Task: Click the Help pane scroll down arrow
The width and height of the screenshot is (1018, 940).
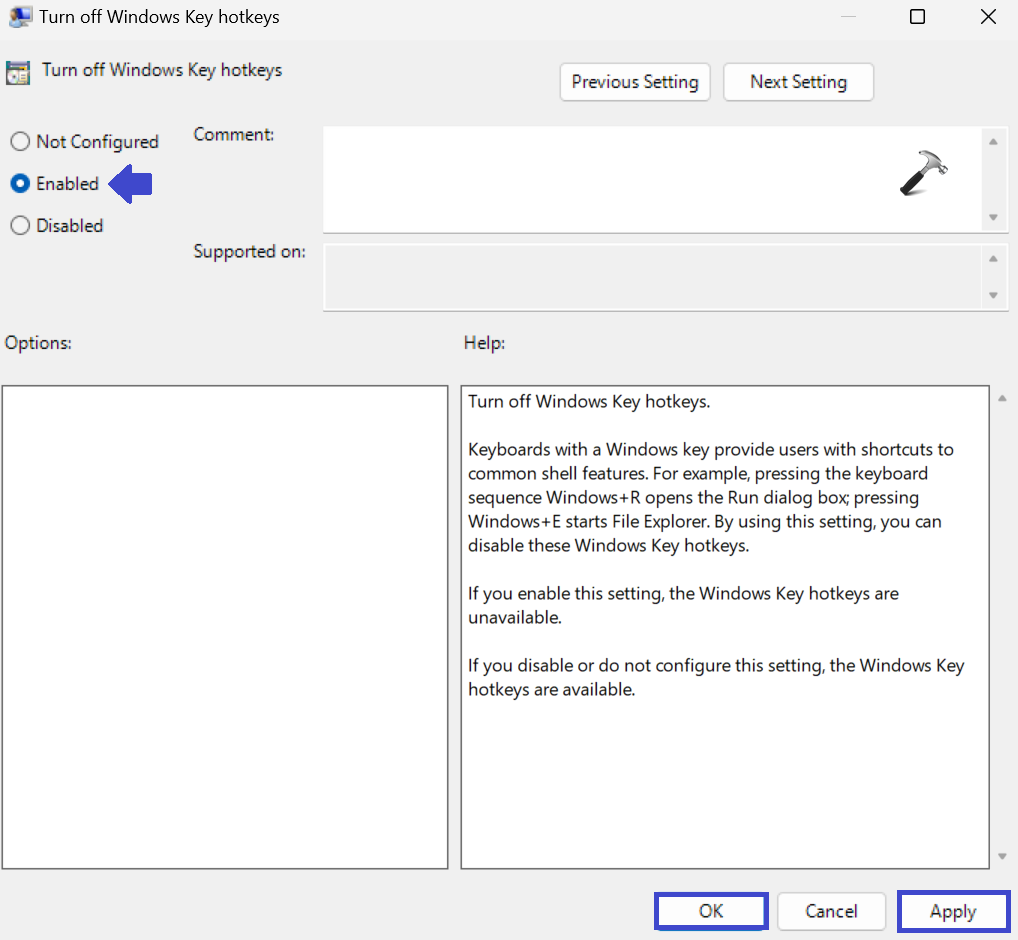Action: coord(1003,857)
